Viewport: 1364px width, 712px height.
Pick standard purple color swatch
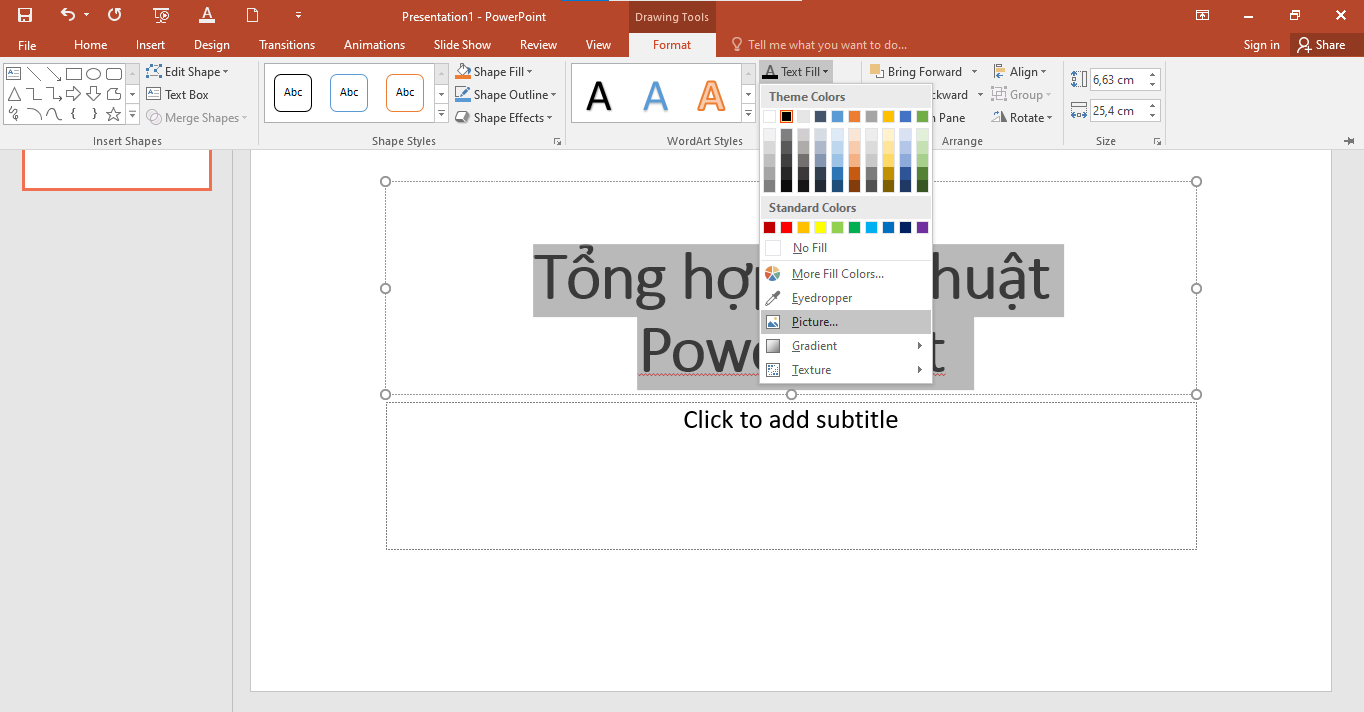click(922, 228)
